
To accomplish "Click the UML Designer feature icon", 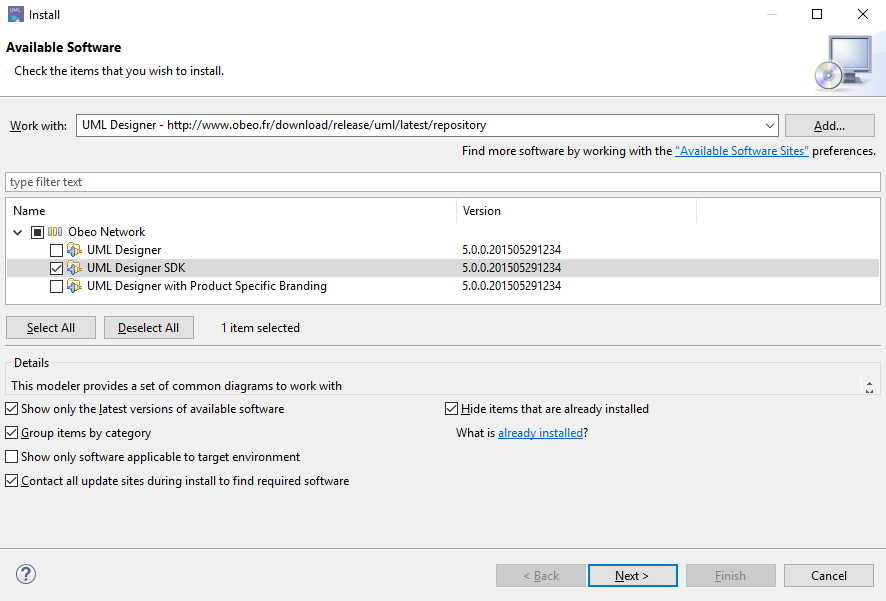I will click(x=74, y=249).
